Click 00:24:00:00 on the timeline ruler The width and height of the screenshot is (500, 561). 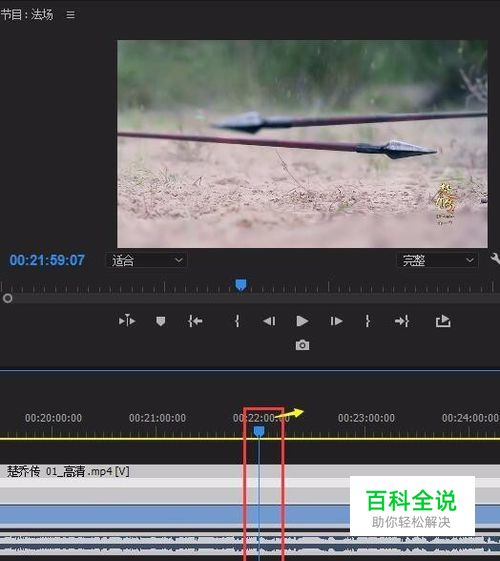pos(470,418)
